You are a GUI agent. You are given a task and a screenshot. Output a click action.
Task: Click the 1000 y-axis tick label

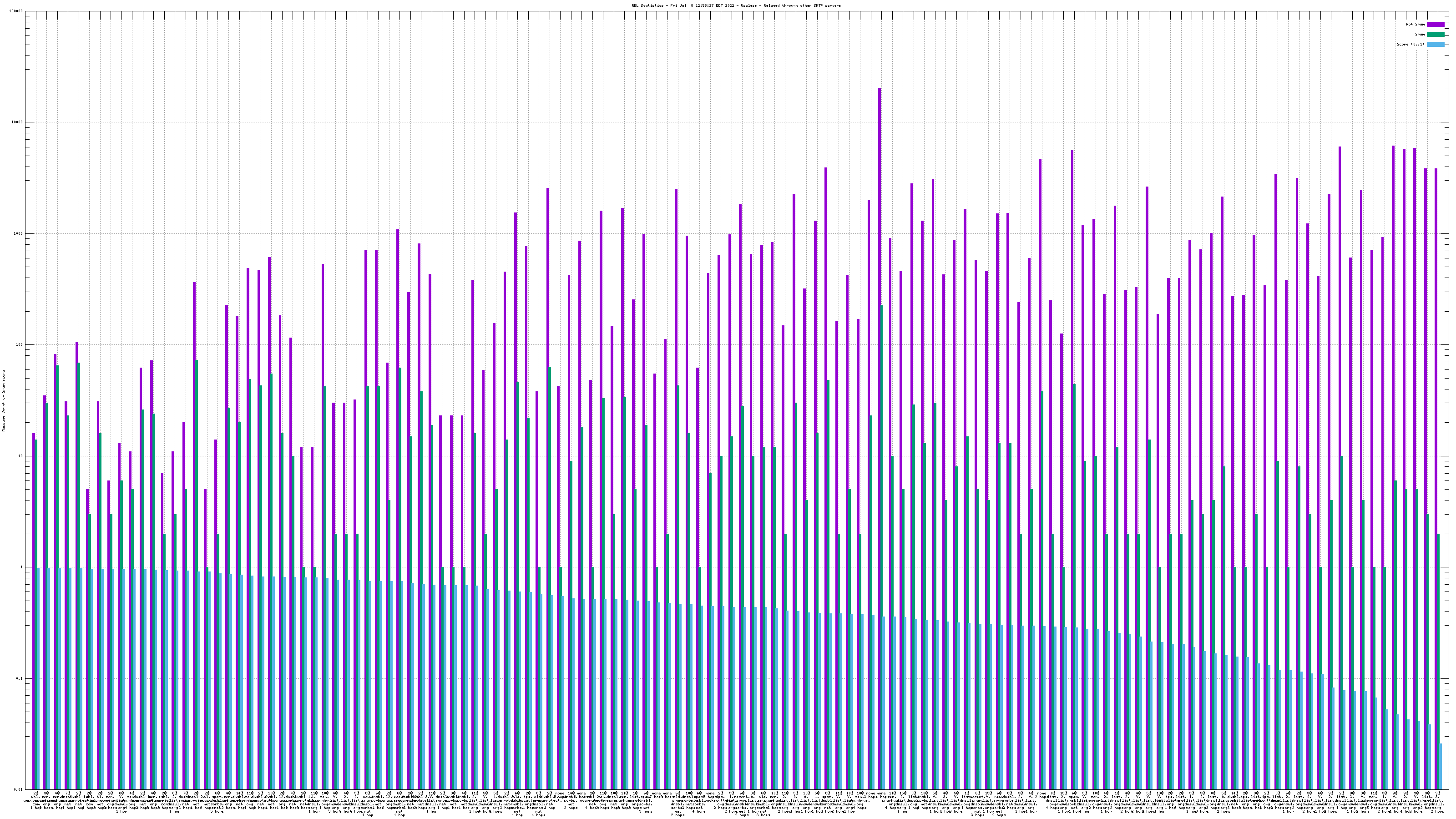(19, 233)
